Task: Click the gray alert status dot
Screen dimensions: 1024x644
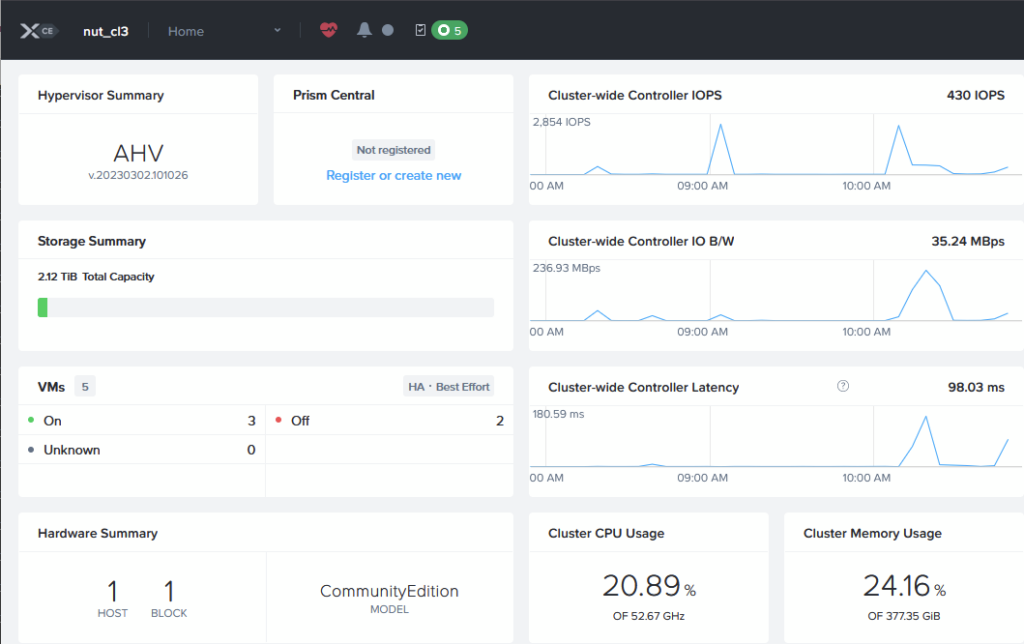Action: (387, 31)
